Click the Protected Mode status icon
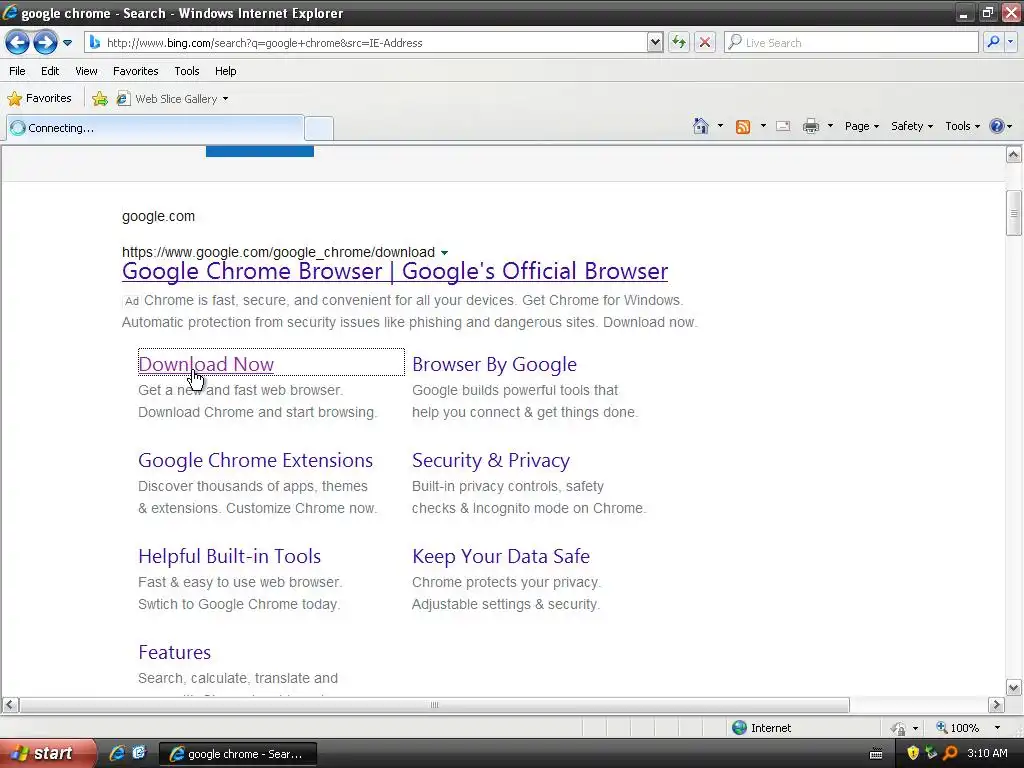The width and height of the screenshot is (1024, 768). 898,728
